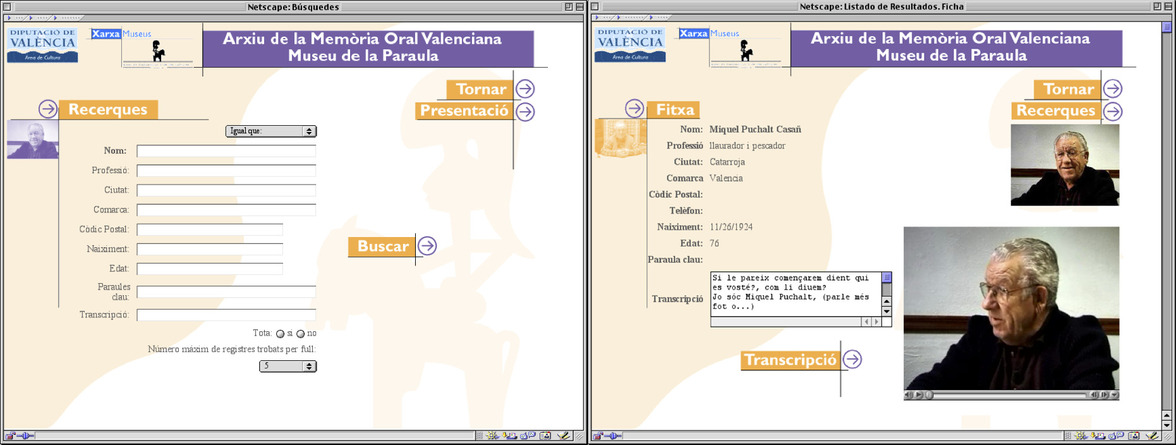Click the Ciutat input field
The image size is (1176, 445).
(x=226, y=190)
